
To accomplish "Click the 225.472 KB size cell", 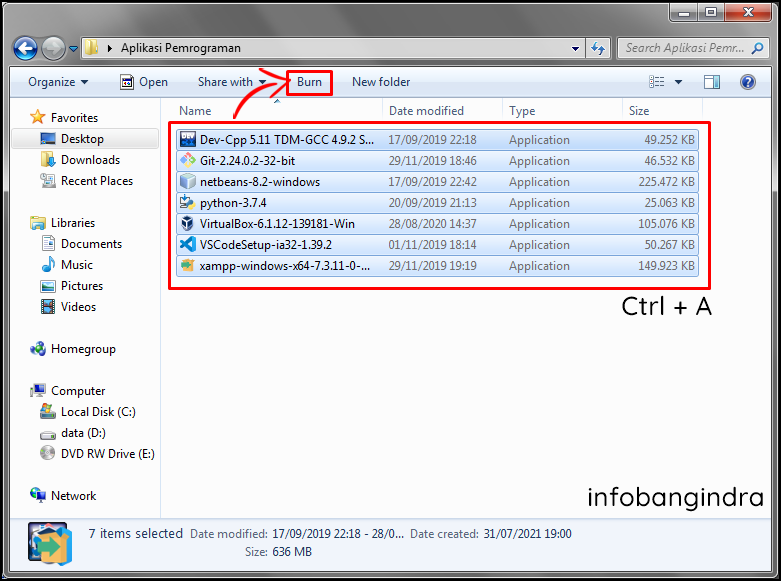I will pos(666,182).
